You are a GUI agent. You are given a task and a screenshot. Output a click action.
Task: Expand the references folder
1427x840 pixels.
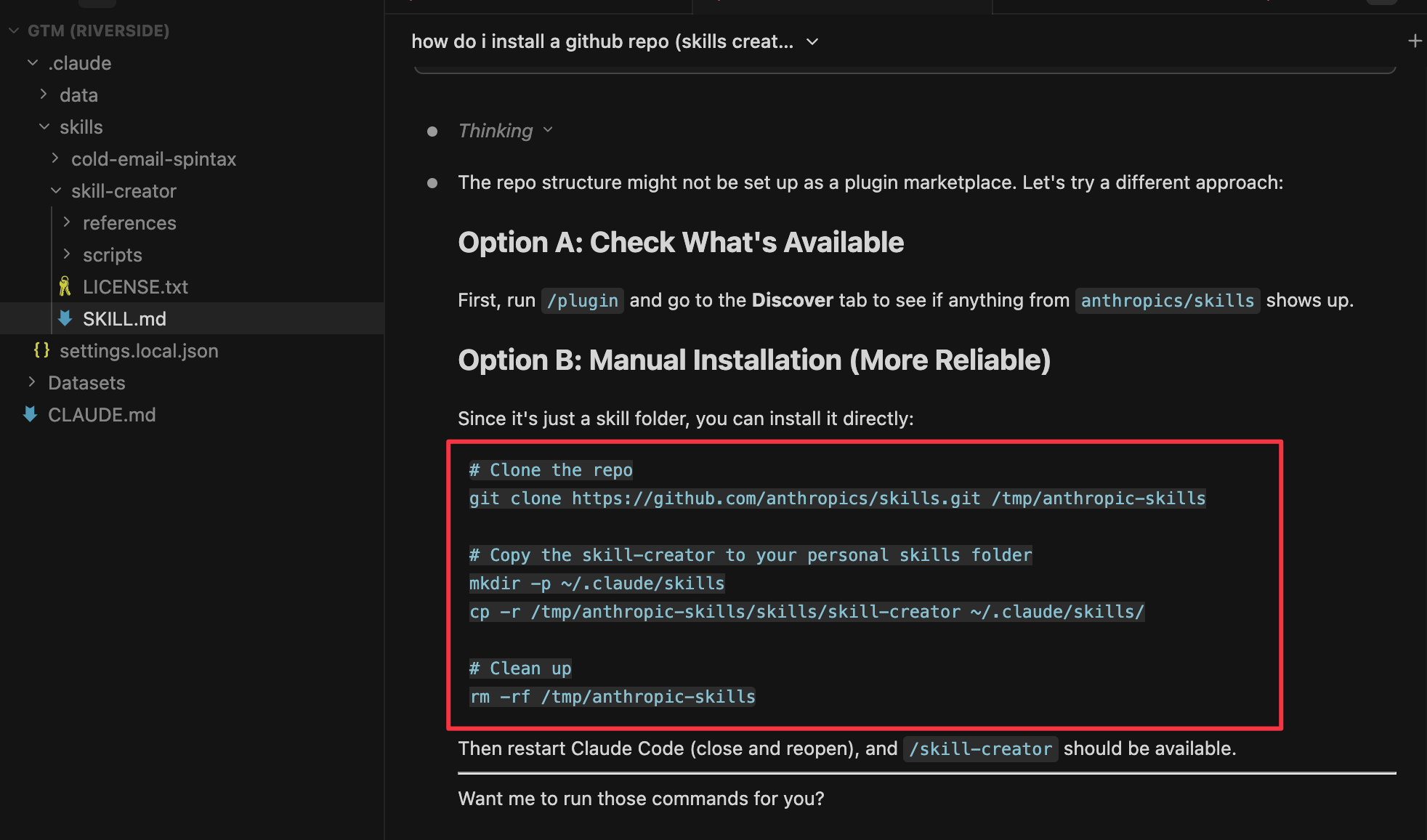coord(67,222)
